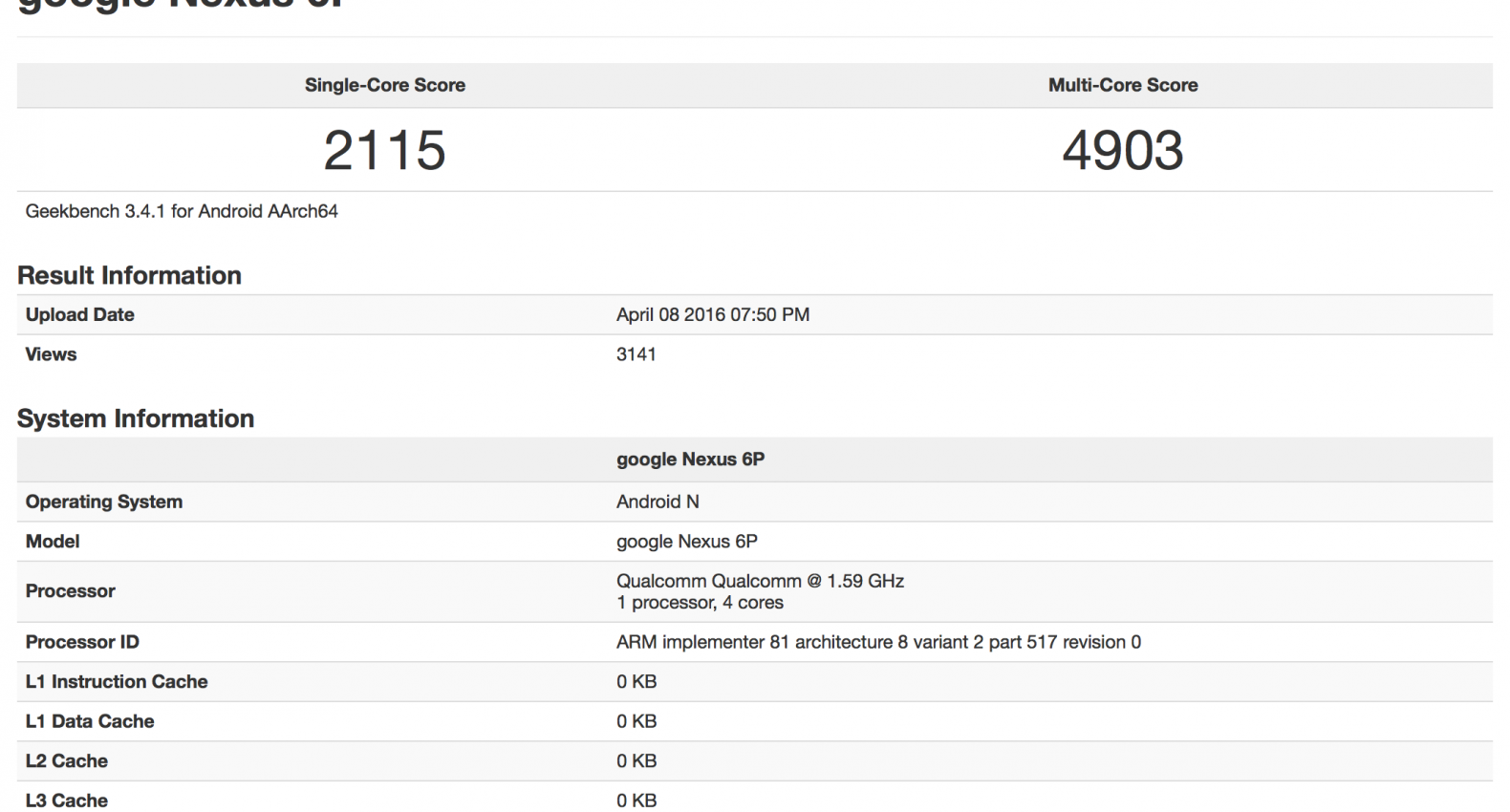
Task: Click the Single-Core Score header
Action: tap(384, 85)
